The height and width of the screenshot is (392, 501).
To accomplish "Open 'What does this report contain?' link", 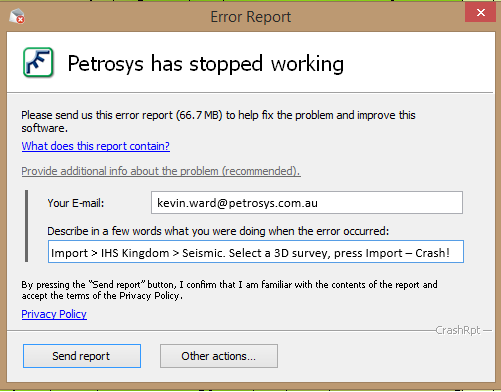I will point(96,146).
